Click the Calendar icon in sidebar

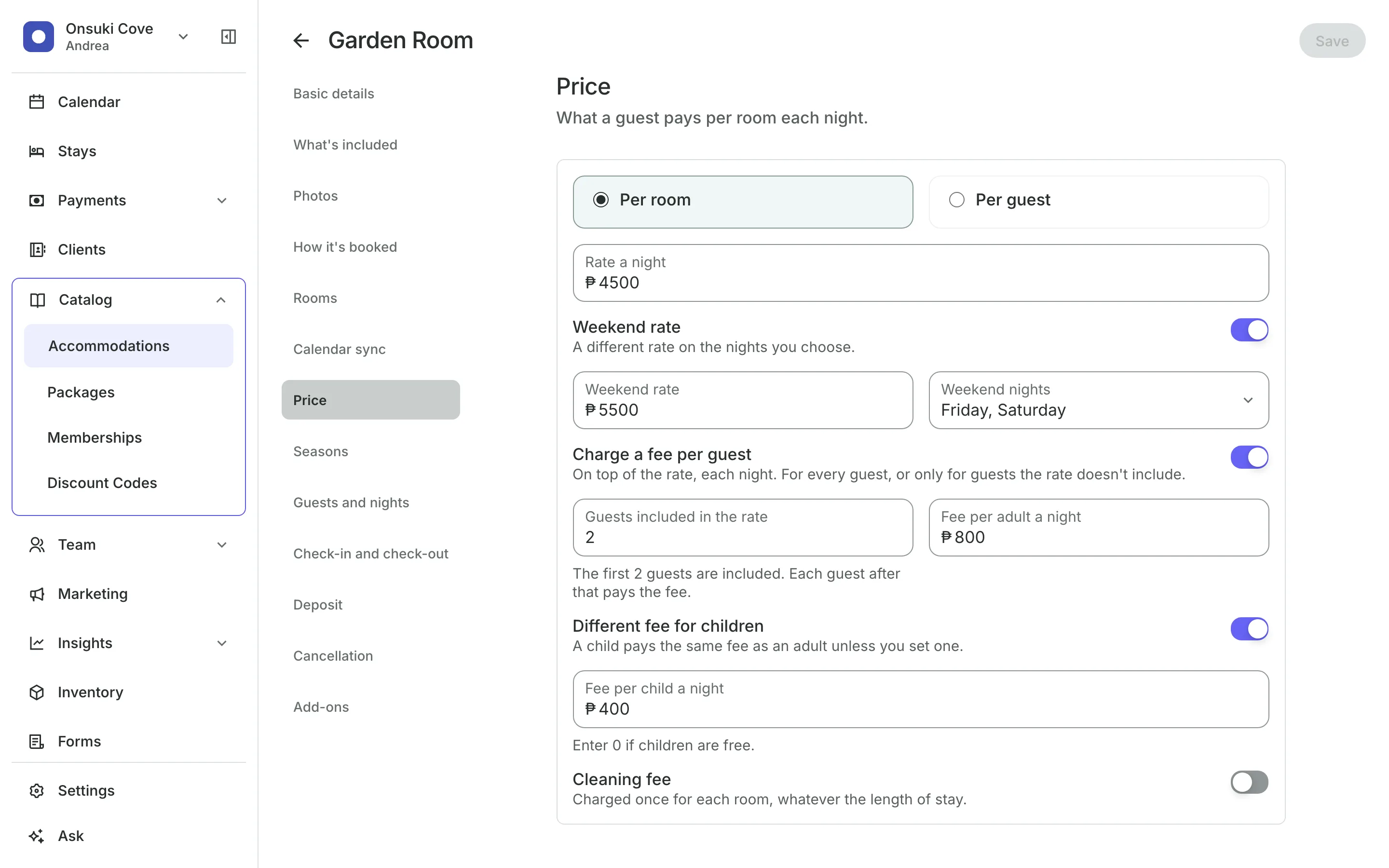click(37, 102)
